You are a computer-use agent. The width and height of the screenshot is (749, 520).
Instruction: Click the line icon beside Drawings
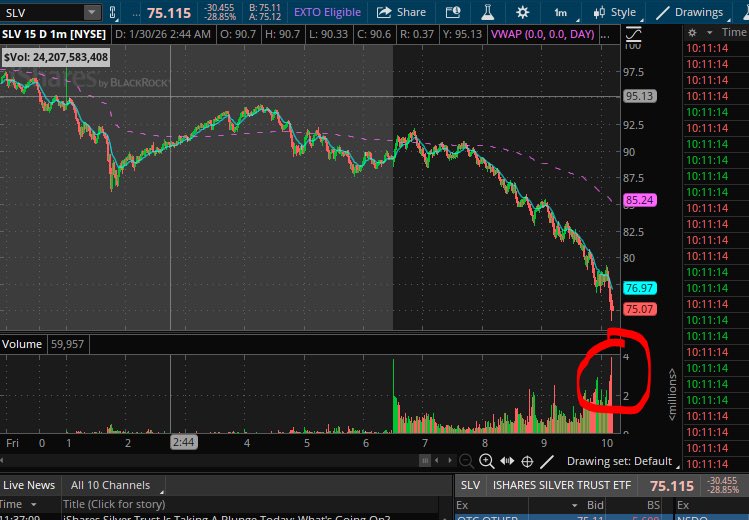[663, 13]
